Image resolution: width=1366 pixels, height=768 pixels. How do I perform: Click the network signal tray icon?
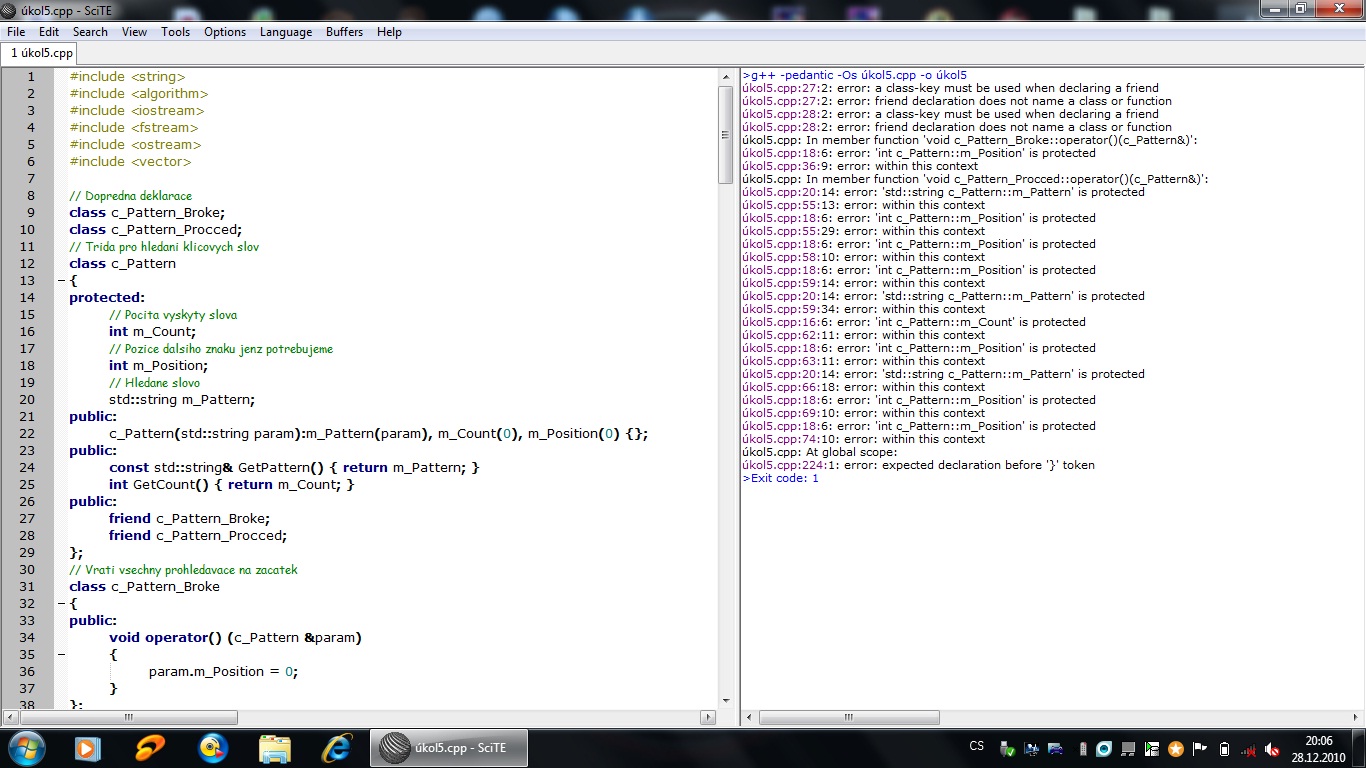coord(1248,748)
